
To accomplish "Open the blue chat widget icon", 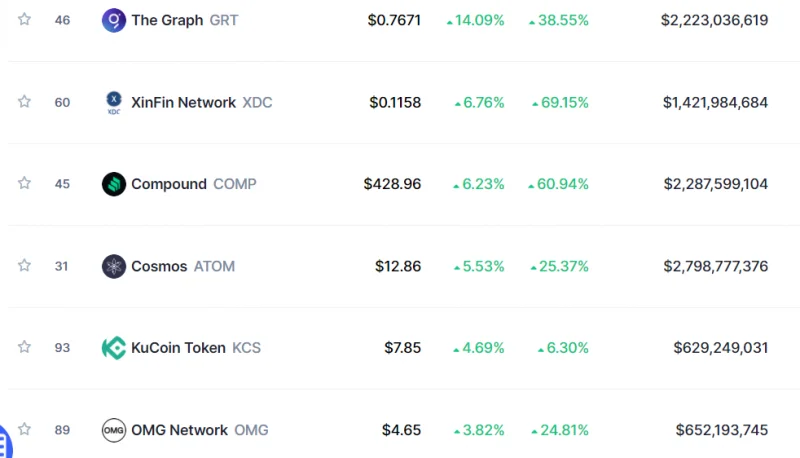I will 4,443.
